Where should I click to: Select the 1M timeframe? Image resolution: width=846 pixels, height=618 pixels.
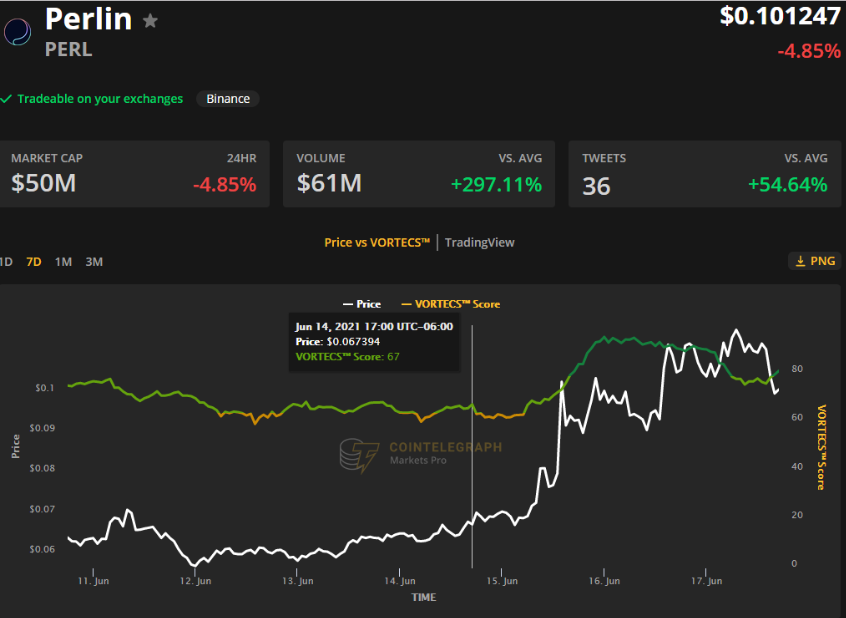[x=63, y=262]
